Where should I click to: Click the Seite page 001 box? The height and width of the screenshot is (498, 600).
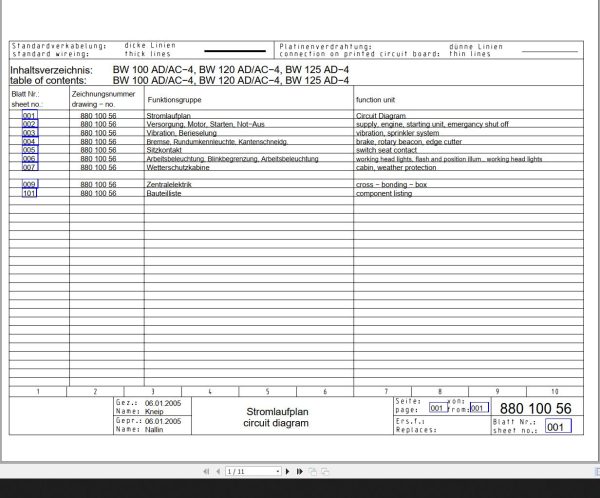438,408
